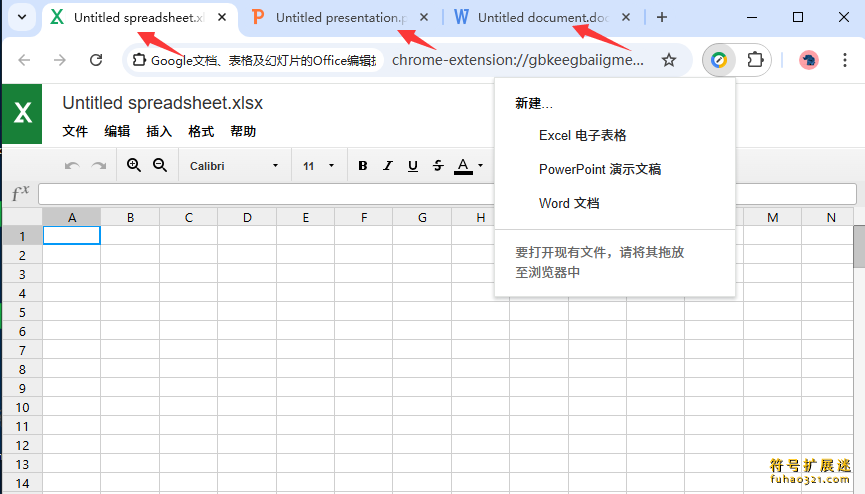The height and width of the screenshot is (494, 865).
Task: Toggle underline formatting
Action: click(413, 166)
